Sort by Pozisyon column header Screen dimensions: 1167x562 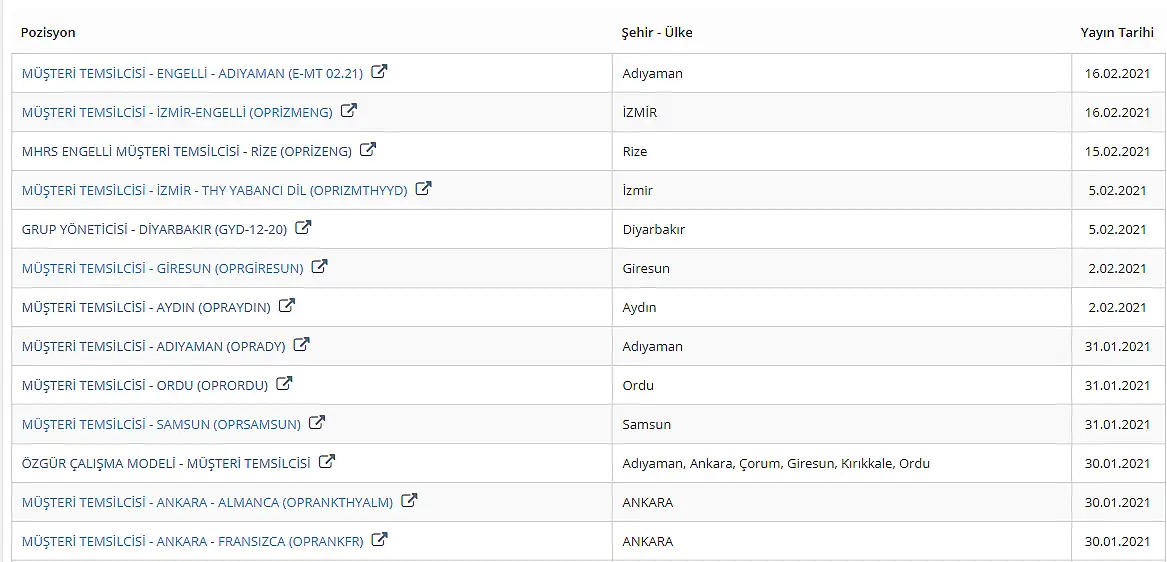tap(48, 33)
